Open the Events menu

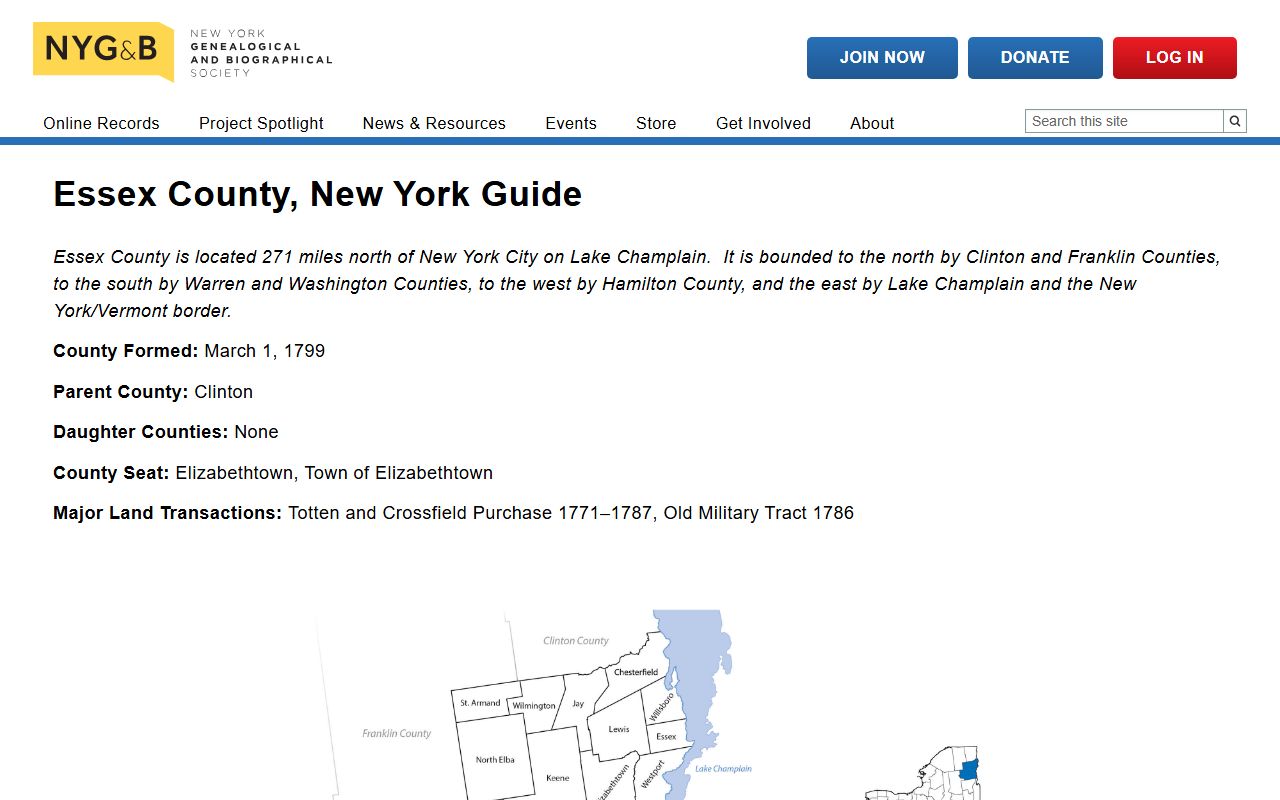pyautogui.click(x=571, y=123)
